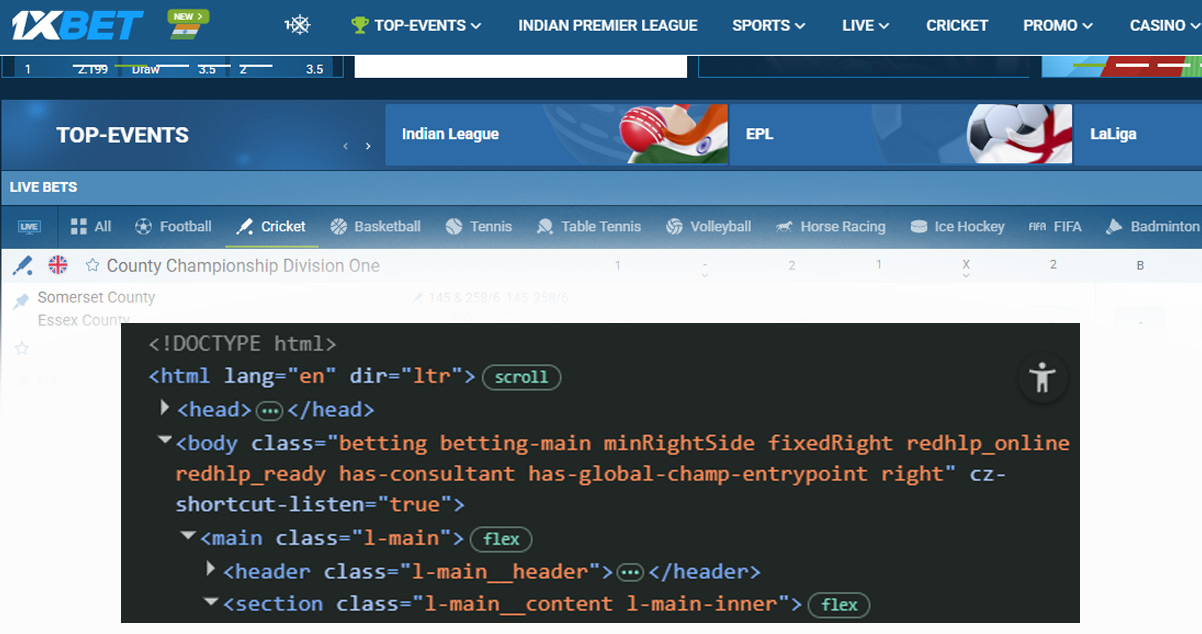Open the accessibility icon button
Viewport: 1202px width, 634px height.
pos(1042,378)
